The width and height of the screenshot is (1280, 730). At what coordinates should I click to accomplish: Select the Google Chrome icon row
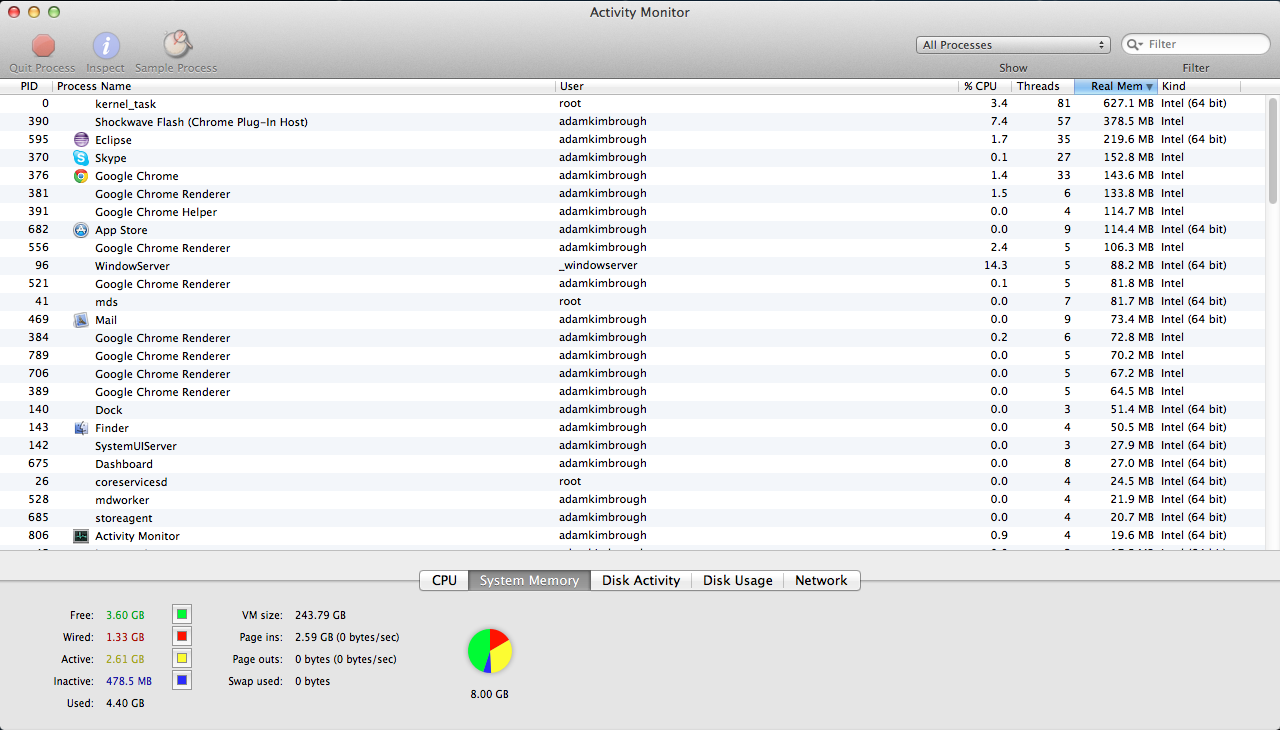tap(640, 176)
